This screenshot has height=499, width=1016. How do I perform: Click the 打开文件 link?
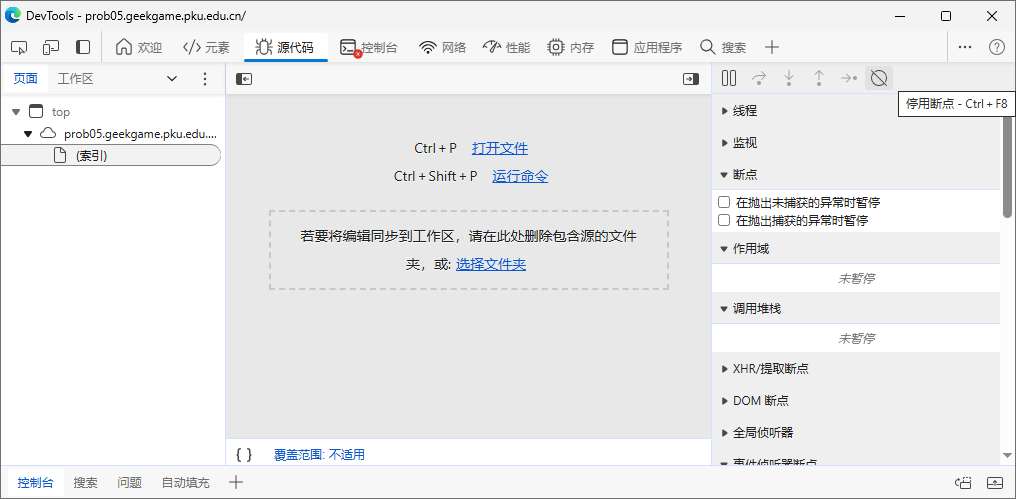point(499,148)
